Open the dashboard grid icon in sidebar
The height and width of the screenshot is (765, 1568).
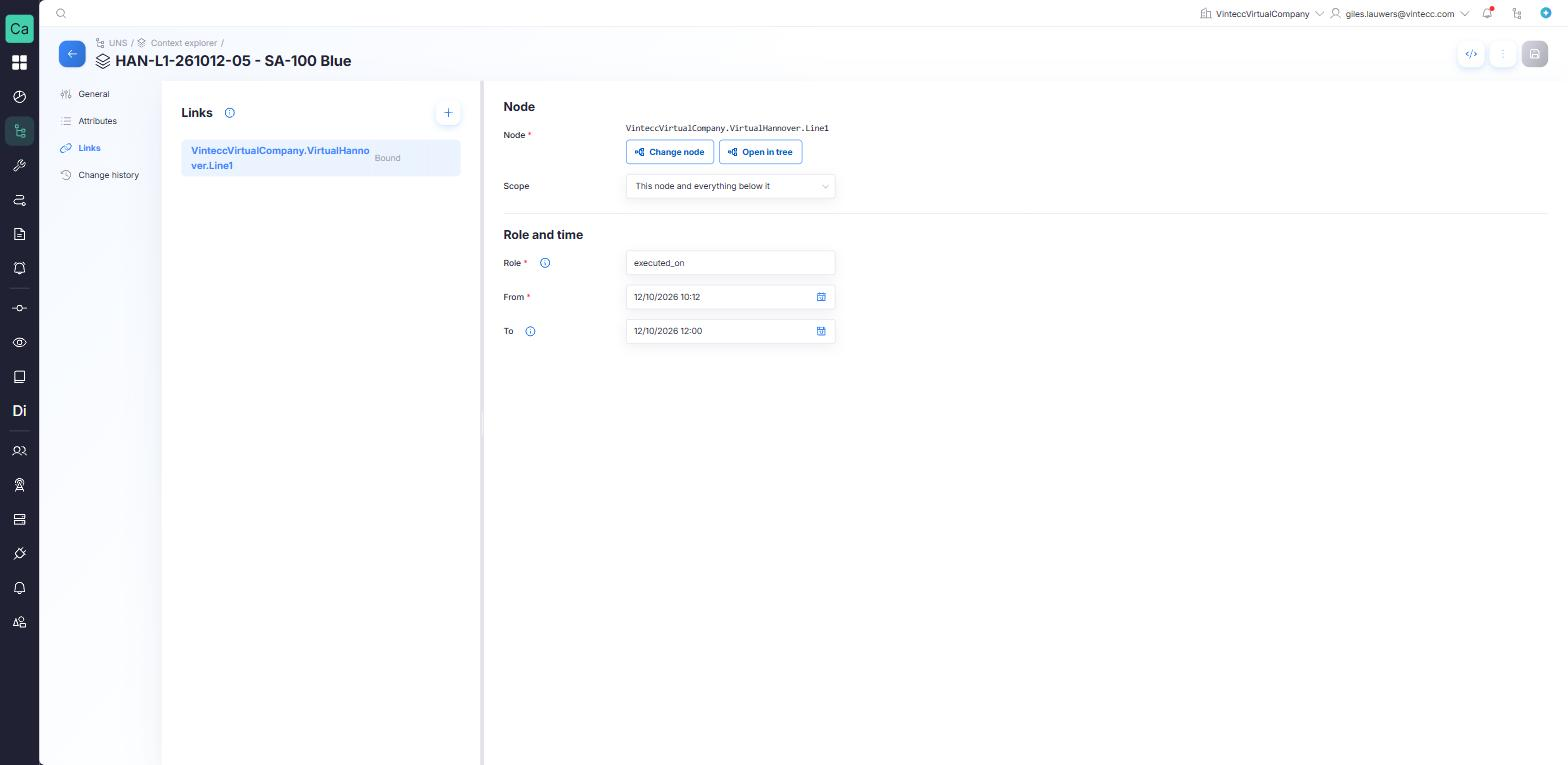[19, 62]
